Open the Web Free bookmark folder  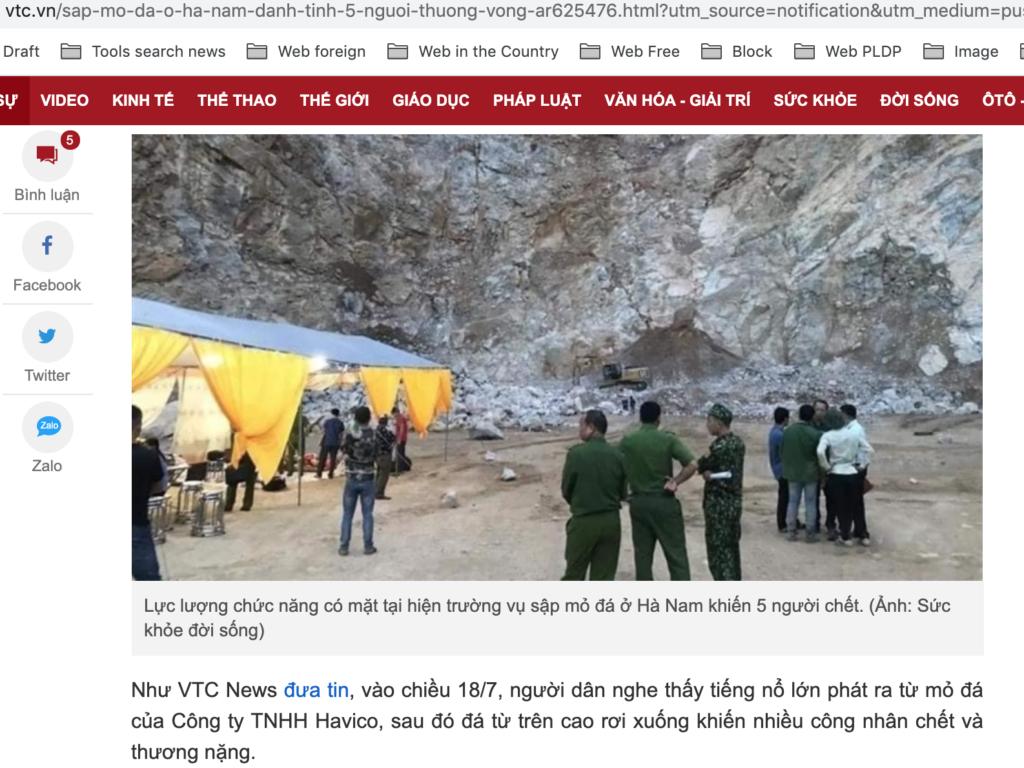(x=630, y=52)
